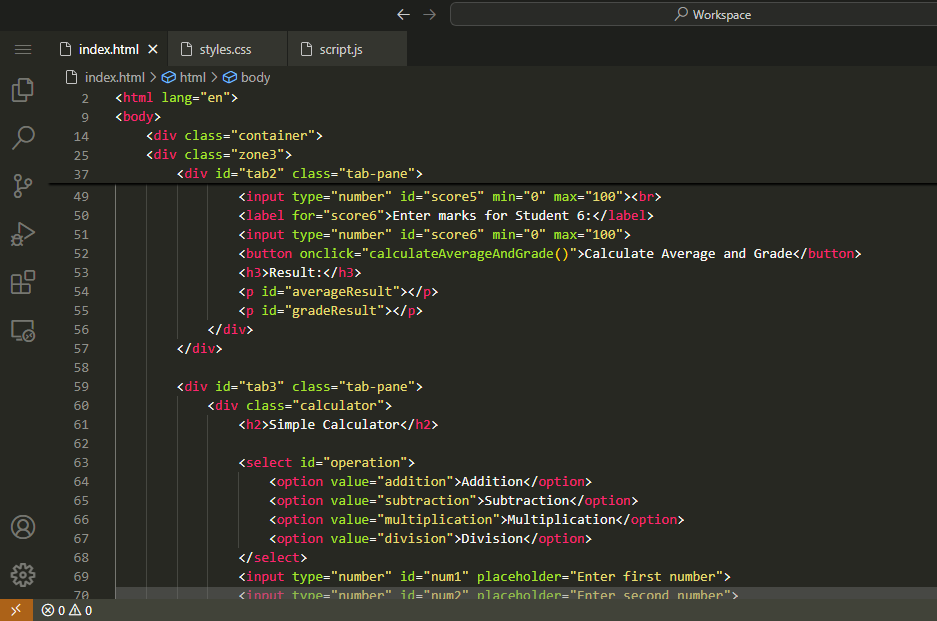Click the hamburger application menu
Image resolution: width=937 pixels, height=621 pixels.
point(22,49)
